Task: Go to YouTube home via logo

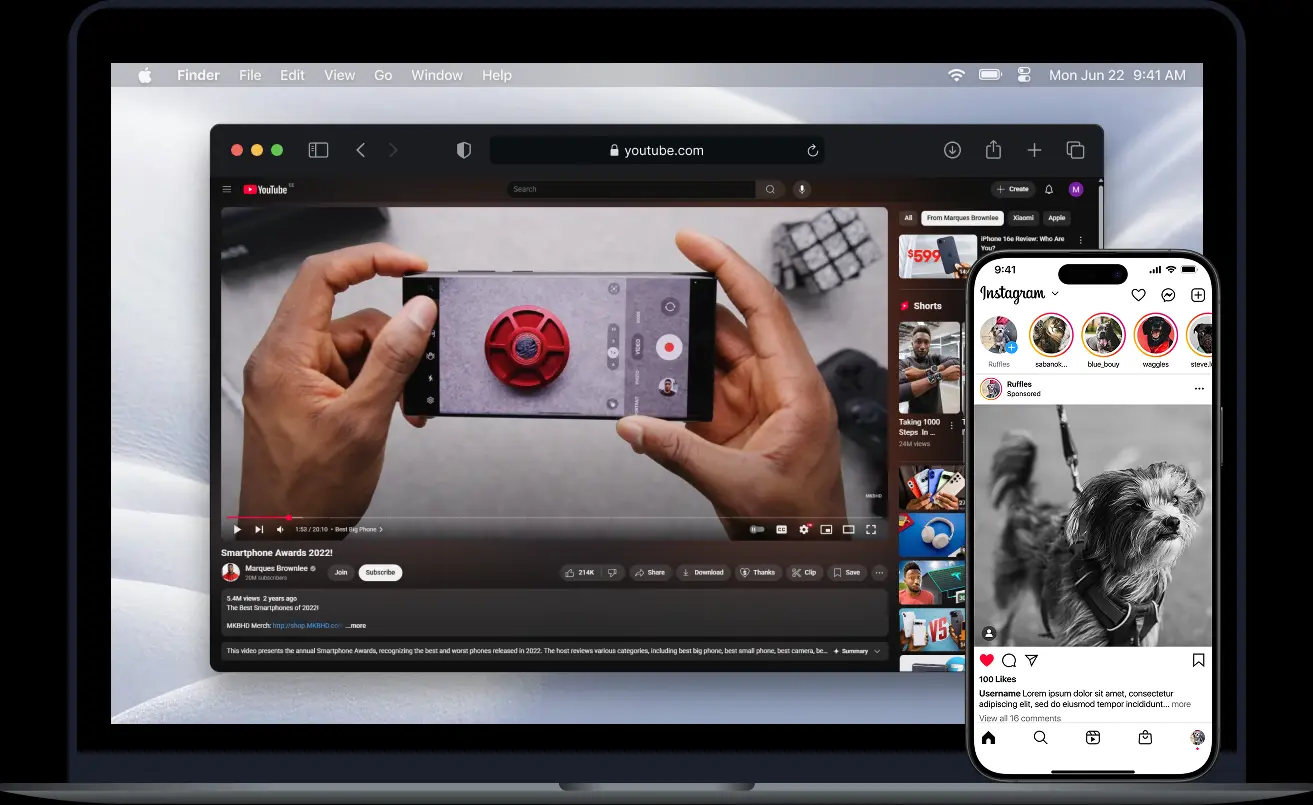Action: pos(265,189)
